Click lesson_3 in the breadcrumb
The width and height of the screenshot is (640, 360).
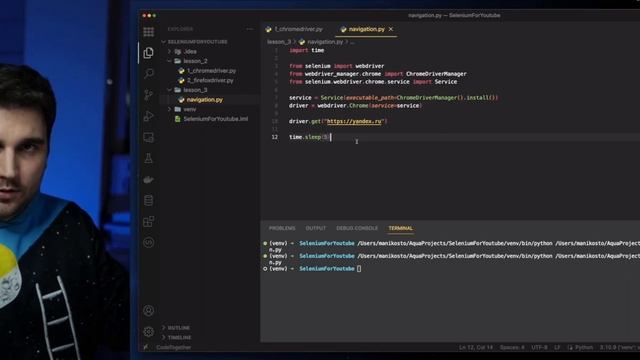point(279,42)
